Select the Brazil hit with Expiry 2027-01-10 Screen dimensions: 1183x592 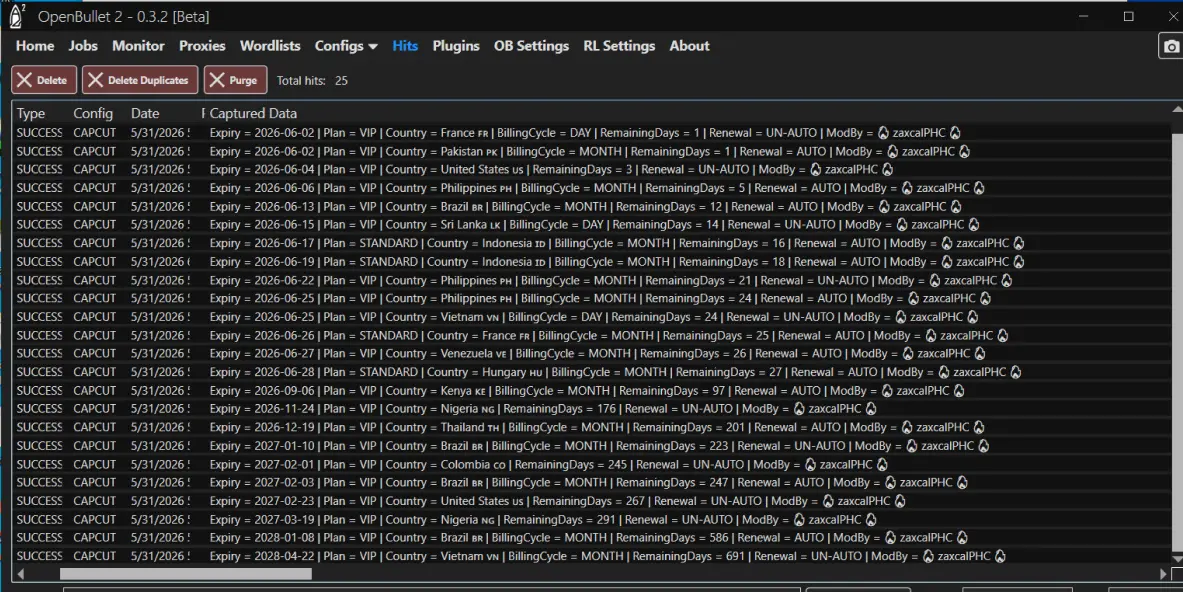point(591,446)
